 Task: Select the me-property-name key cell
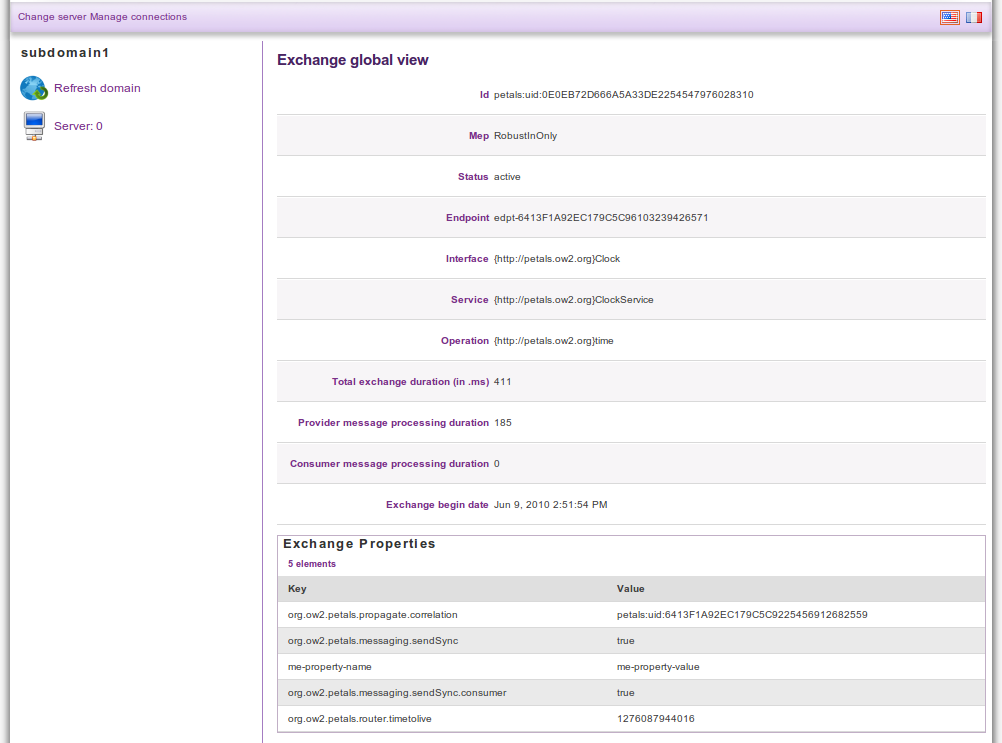tap(329, 667)
